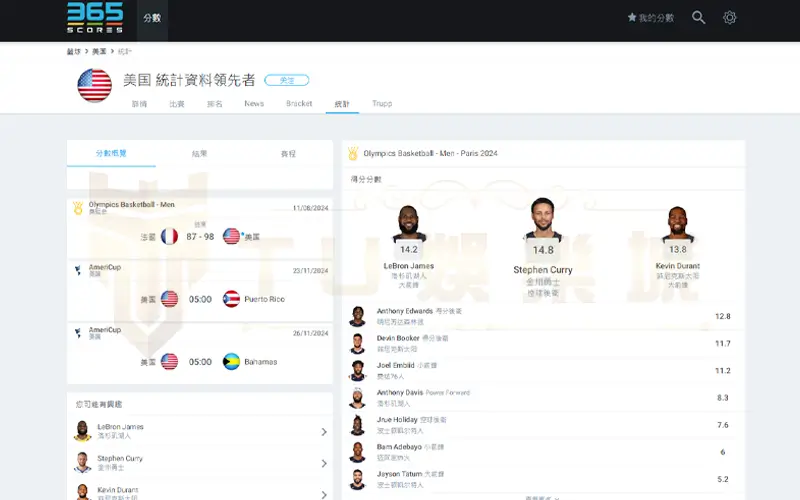The width and height of the screenshot is (800, 500).
Task: Click 美國 in the breadcrumb
Action: [101, 51]
